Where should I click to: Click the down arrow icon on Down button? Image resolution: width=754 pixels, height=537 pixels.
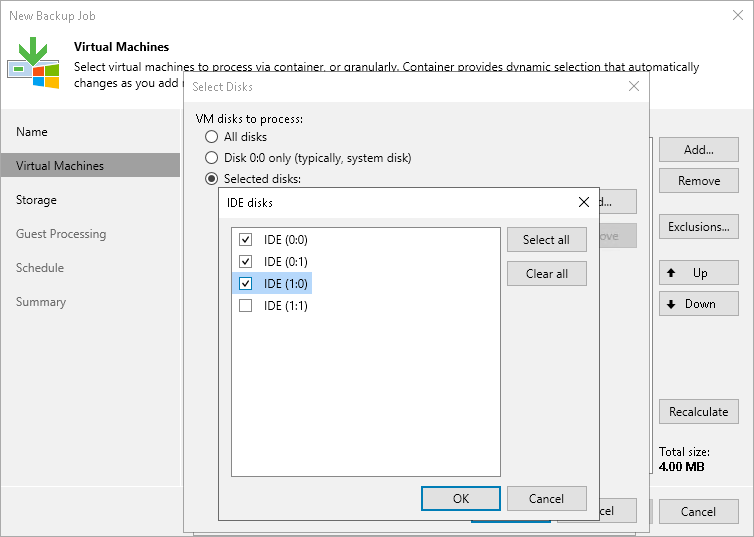click(x=671, y=304)
